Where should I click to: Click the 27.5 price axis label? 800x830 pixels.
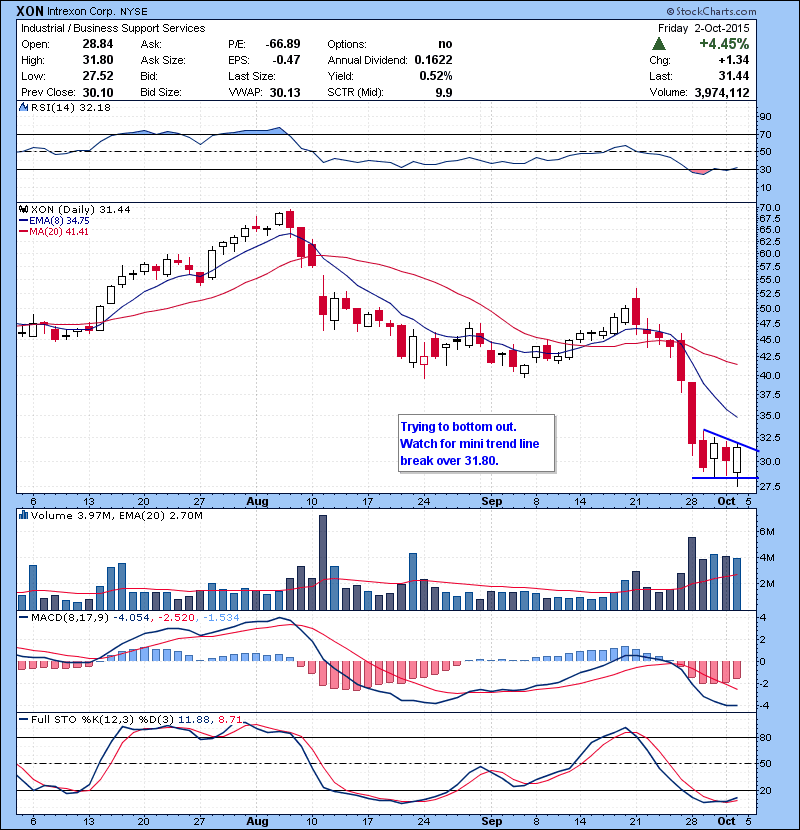click(x=769, y=486)
